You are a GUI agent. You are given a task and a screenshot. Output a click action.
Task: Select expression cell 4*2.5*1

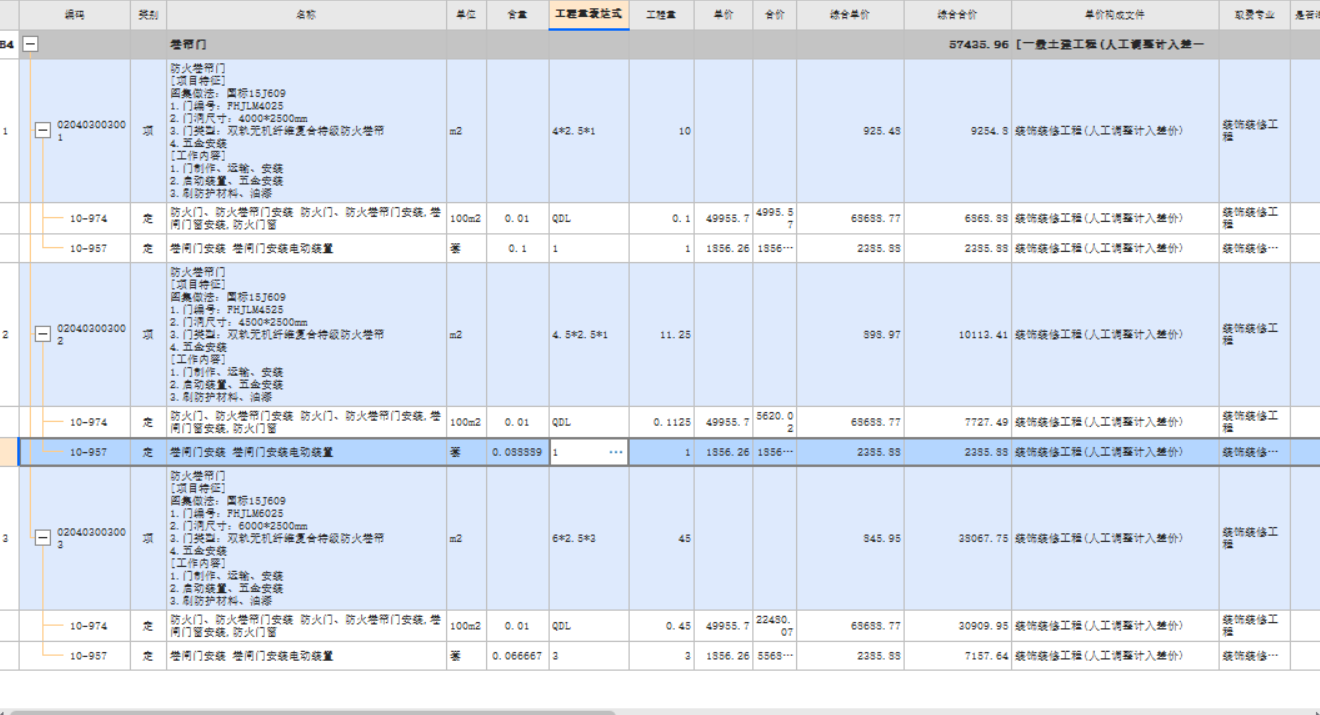click(x=589, y=131)
